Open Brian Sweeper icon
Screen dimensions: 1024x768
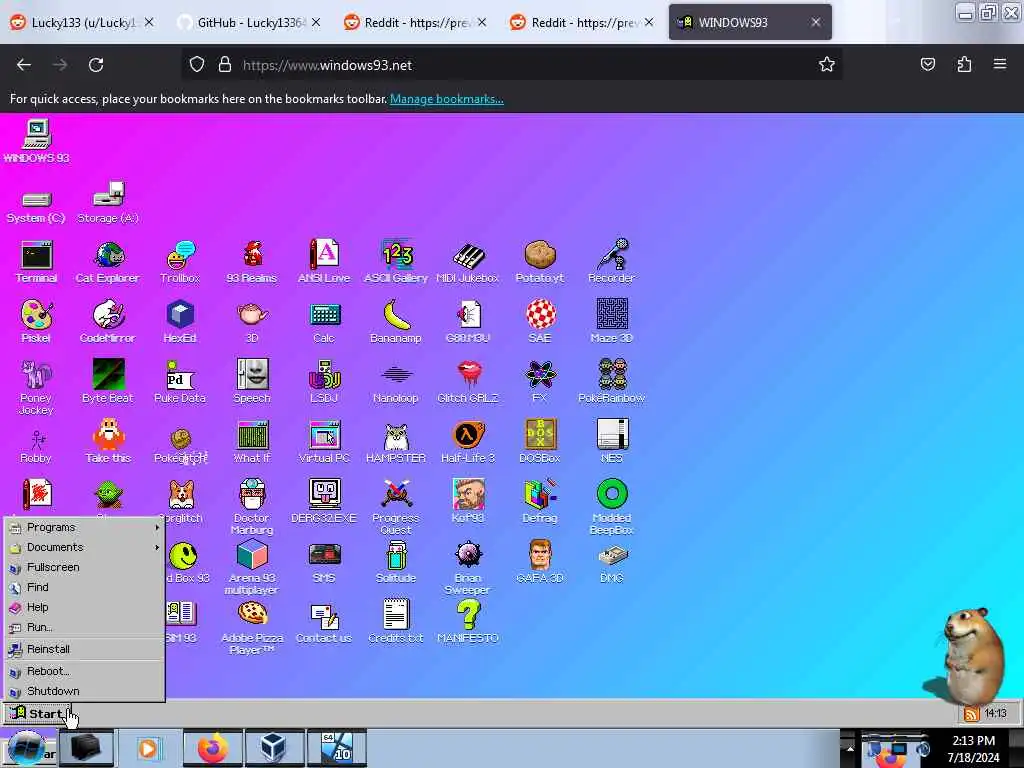pos(468,567)
